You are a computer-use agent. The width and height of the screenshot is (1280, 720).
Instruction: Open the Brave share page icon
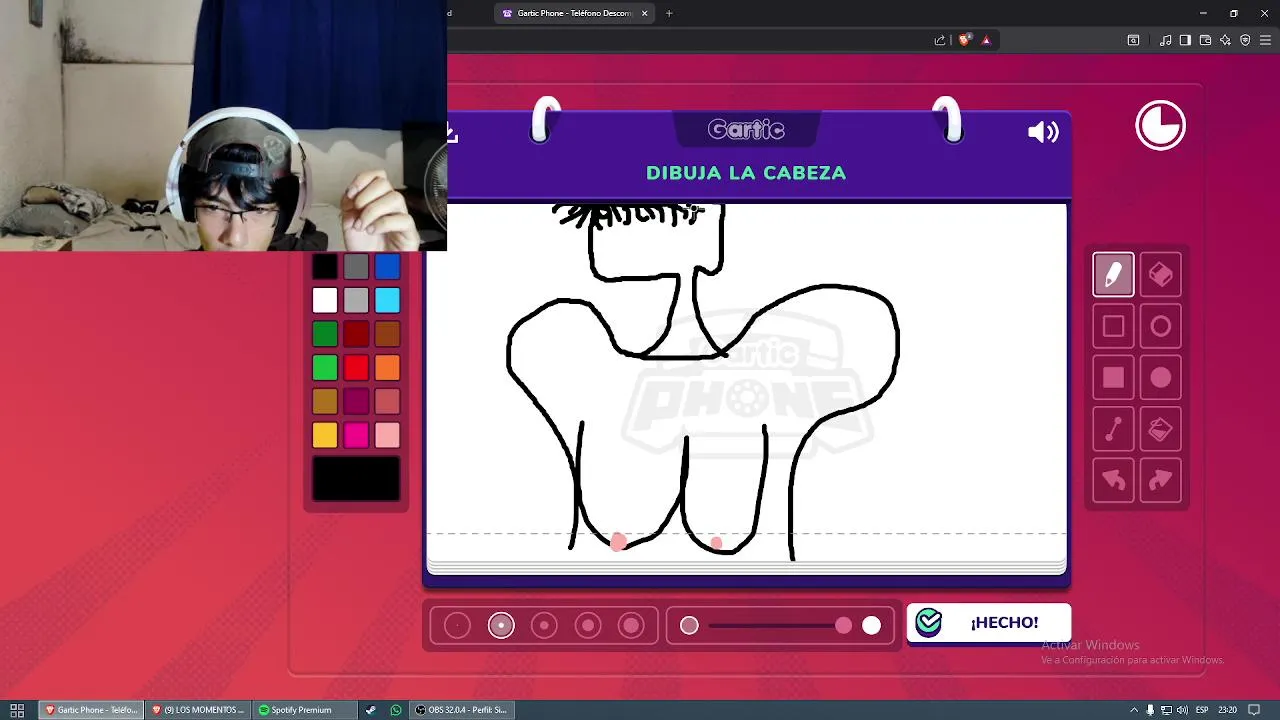[940, 40]
